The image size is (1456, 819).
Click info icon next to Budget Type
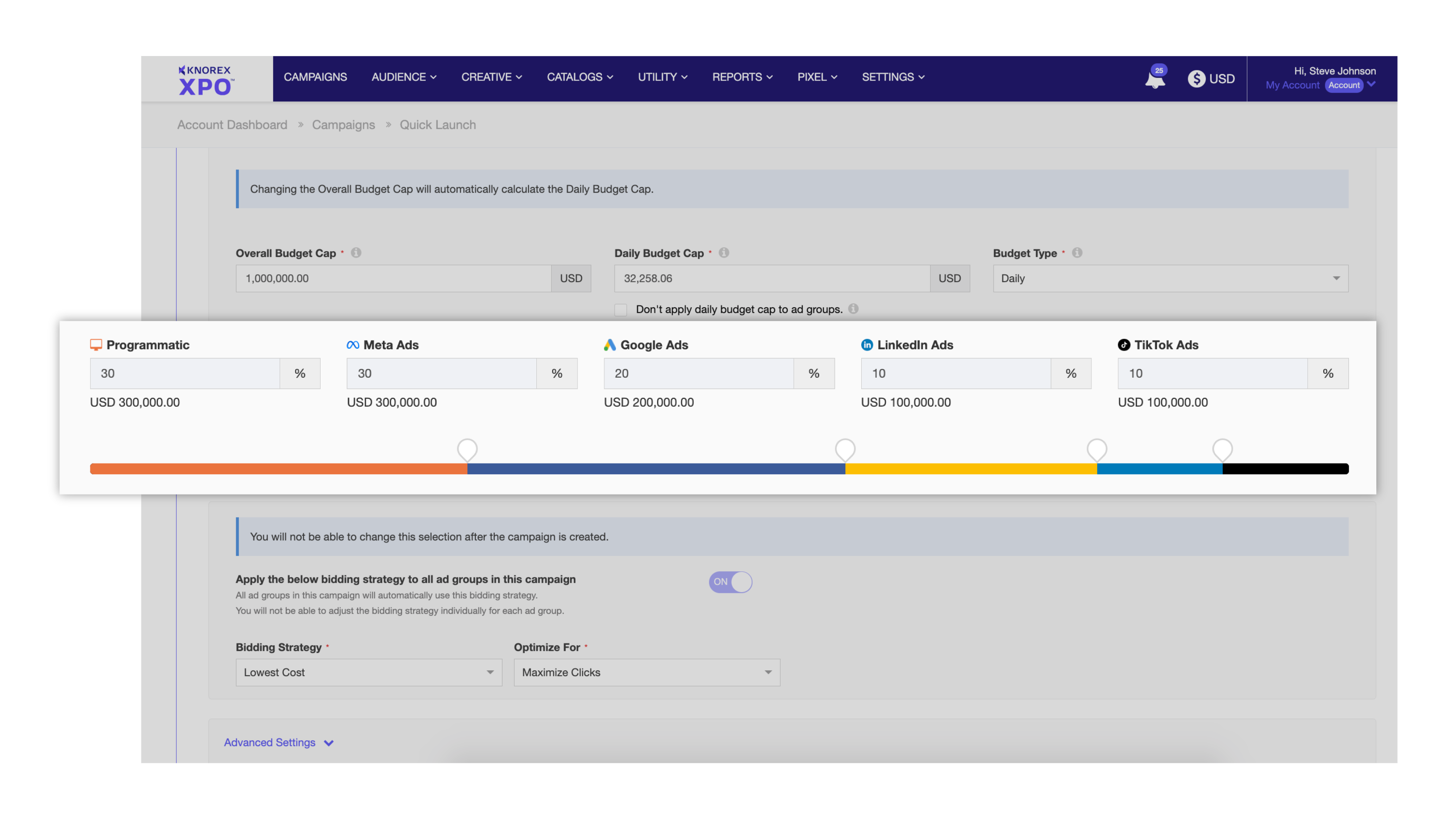tap(1077, 253)
